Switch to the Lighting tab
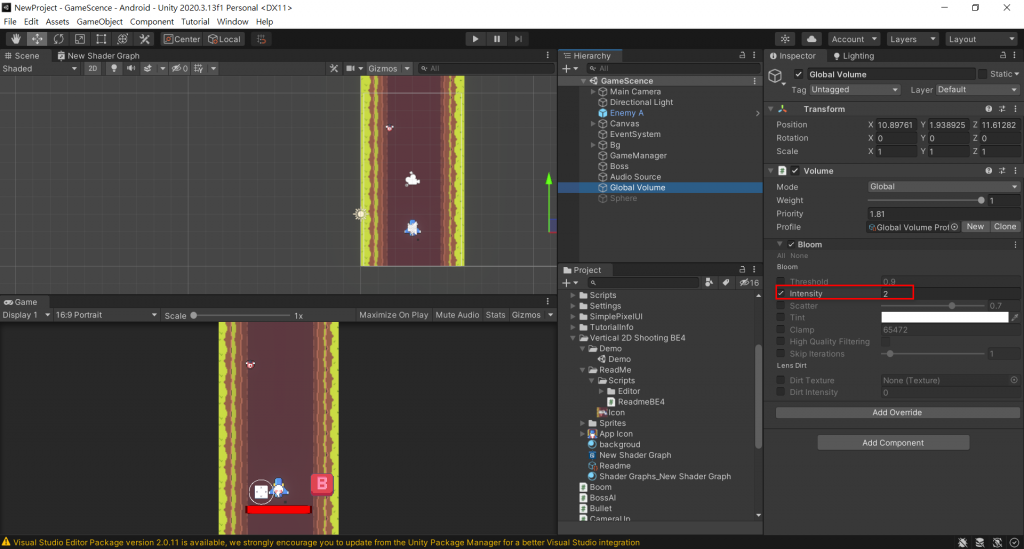Viewport: 1024px width, 549px height. [x=852, y=56]
